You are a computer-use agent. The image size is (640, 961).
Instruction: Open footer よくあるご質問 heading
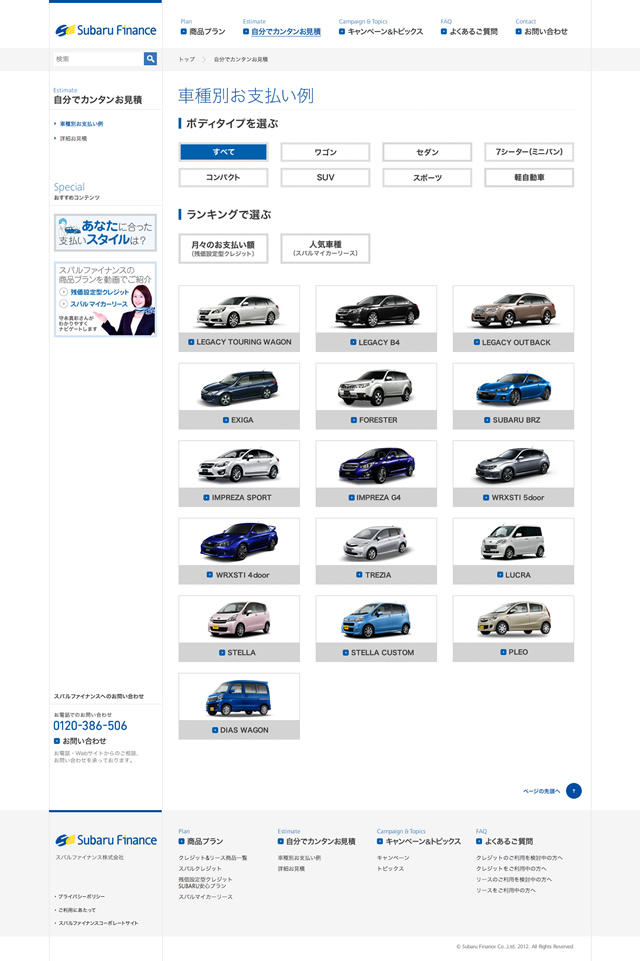tap(505, 841)
